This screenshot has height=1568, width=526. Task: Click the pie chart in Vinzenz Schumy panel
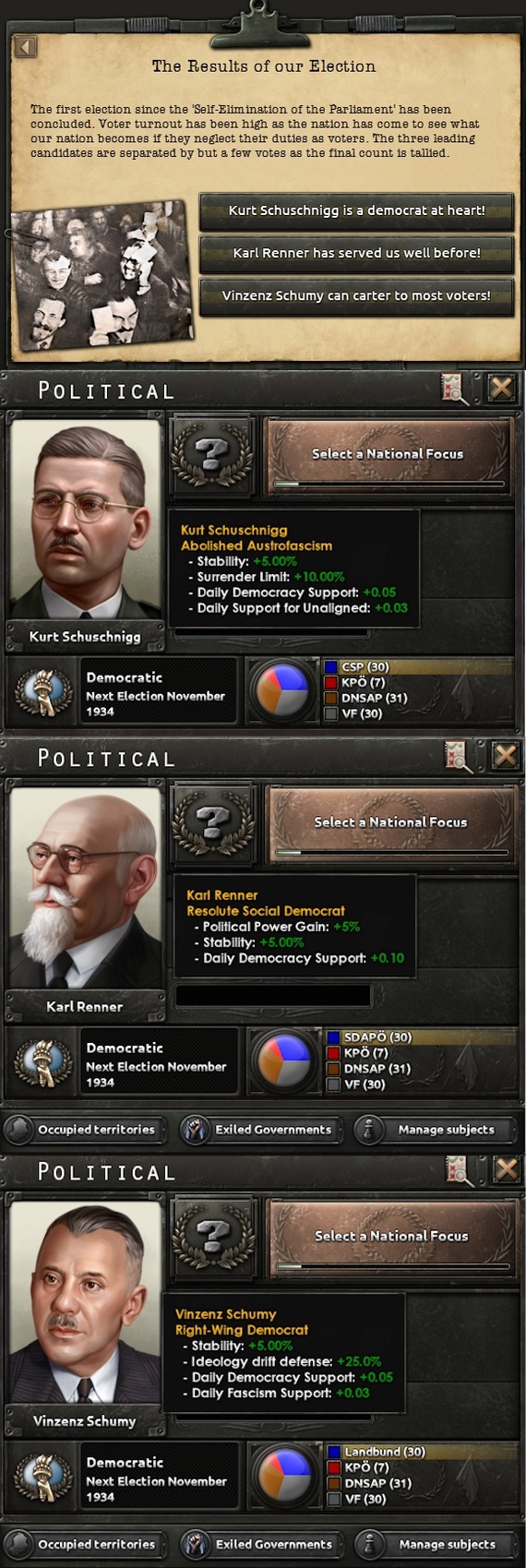[x=281, y=1475]
